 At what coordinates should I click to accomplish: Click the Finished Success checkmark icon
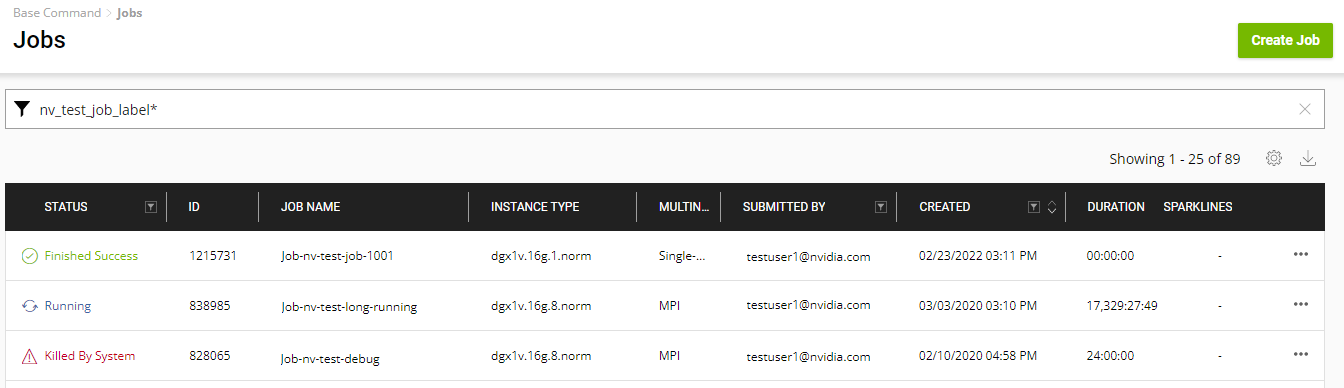point(30,256)
